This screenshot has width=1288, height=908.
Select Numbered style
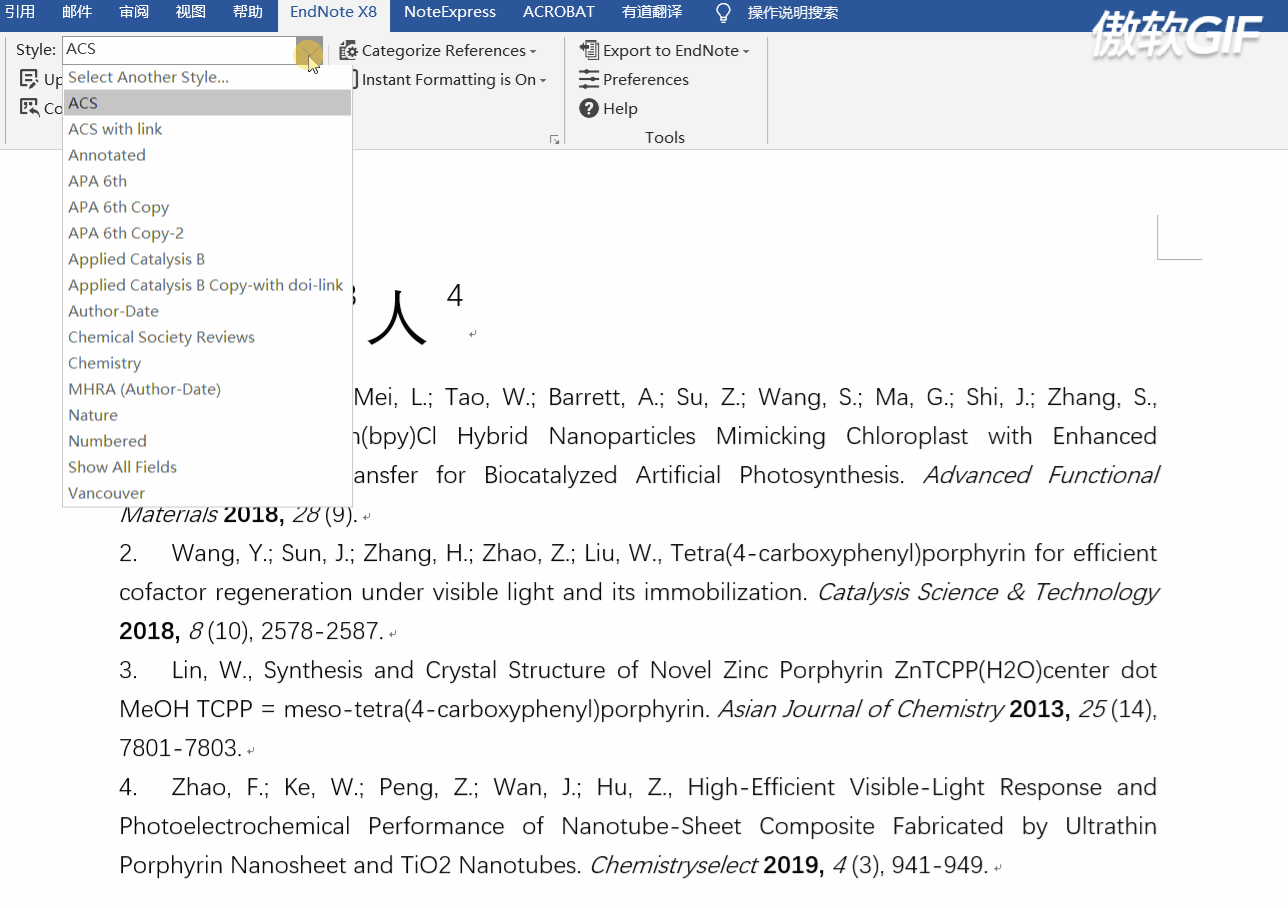(208, 441)
